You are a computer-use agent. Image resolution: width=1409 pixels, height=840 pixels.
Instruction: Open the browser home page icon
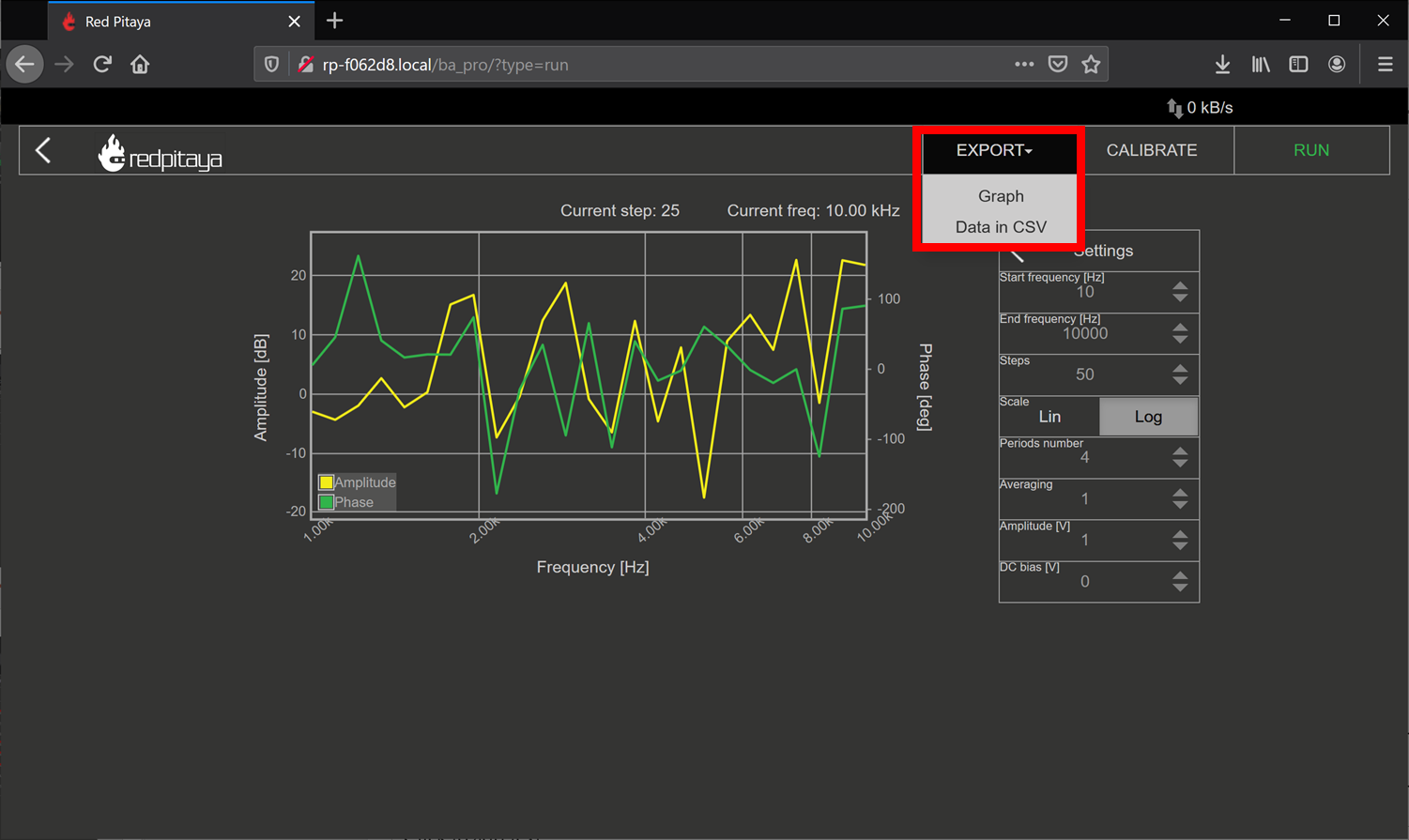click(140, 65)
